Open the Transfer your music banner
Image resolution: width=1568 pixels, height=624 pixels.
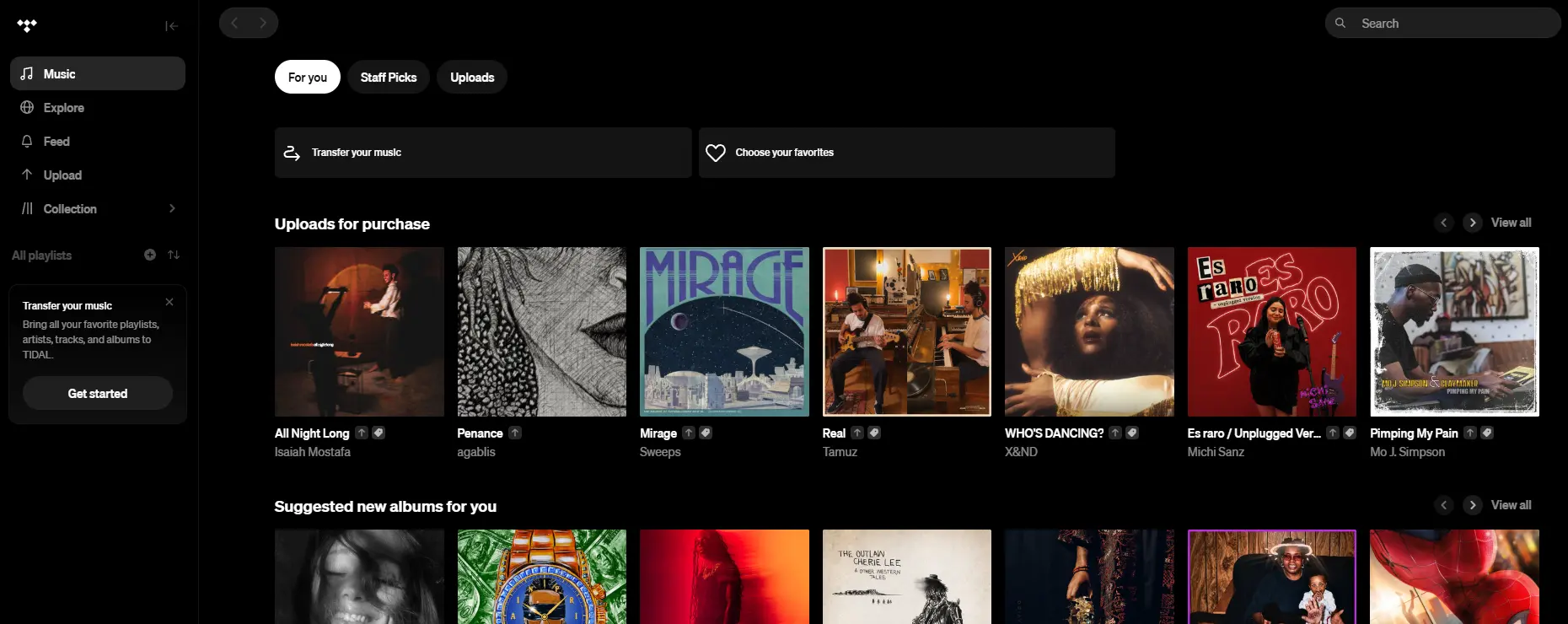coord(483,153)
